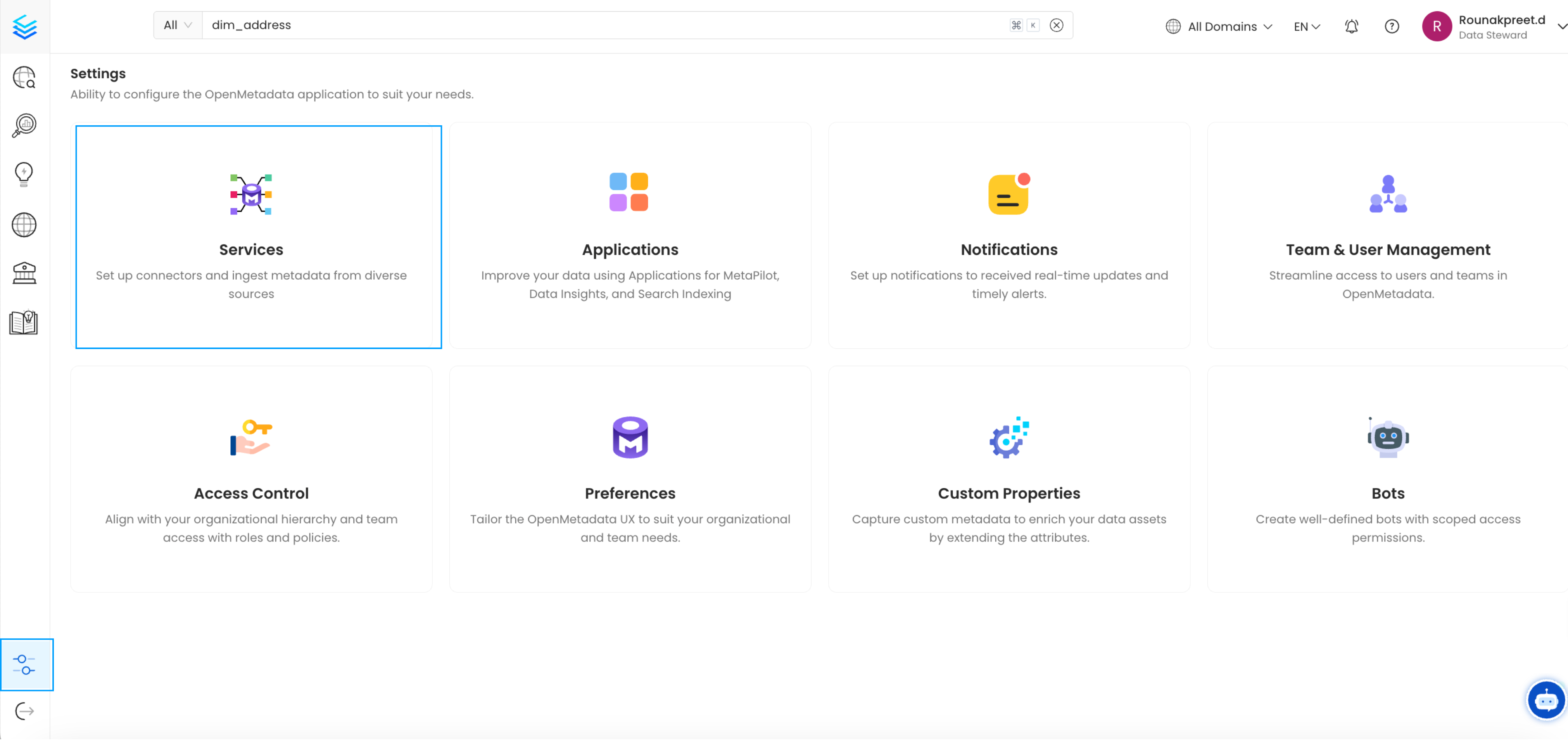Clear the search field text
Screen dimensions: 1568x754
click(x=1056, y=25)
